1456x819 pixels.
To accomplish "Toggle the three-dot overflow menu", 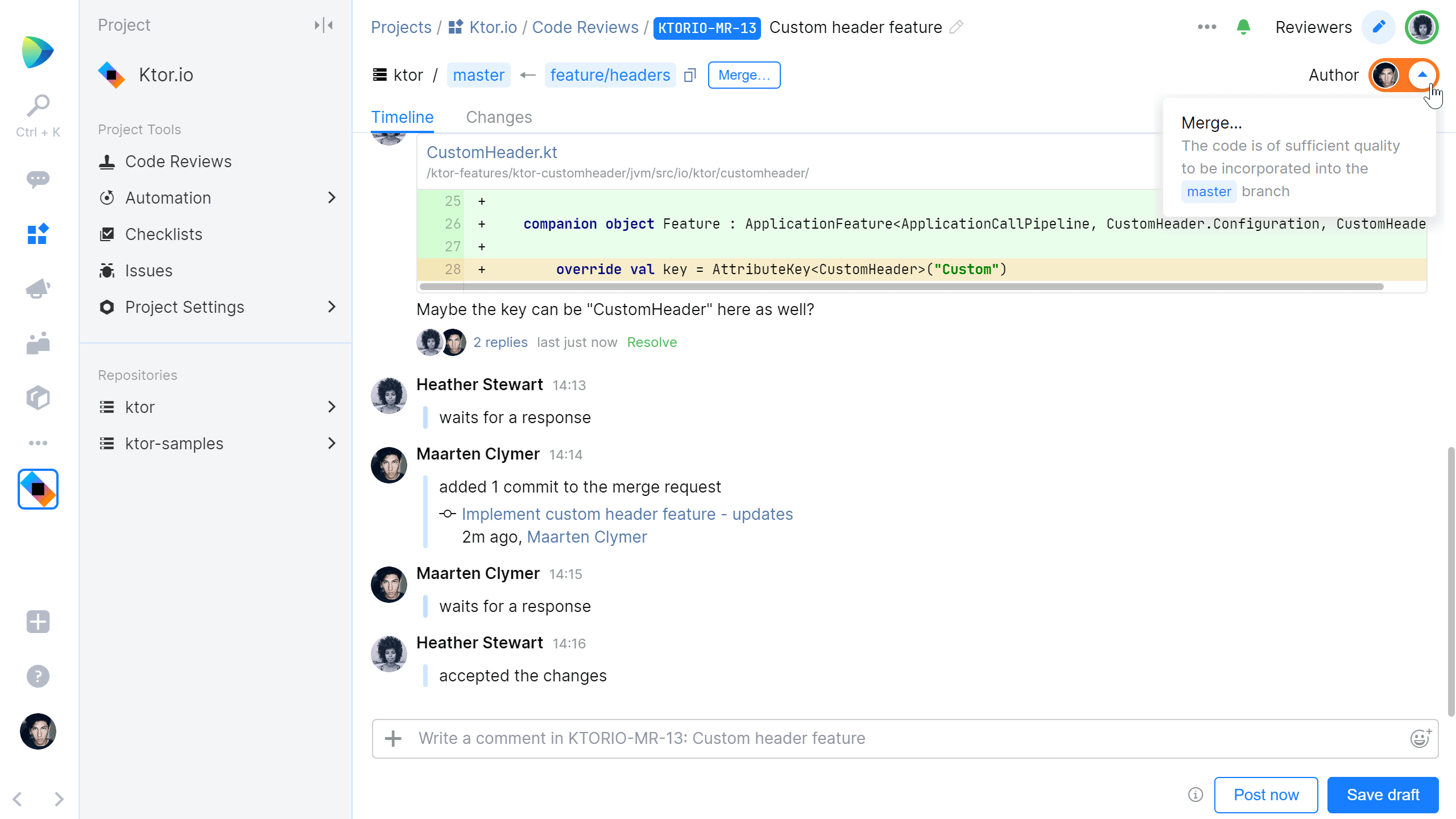I will click(x=1207, y=27).
